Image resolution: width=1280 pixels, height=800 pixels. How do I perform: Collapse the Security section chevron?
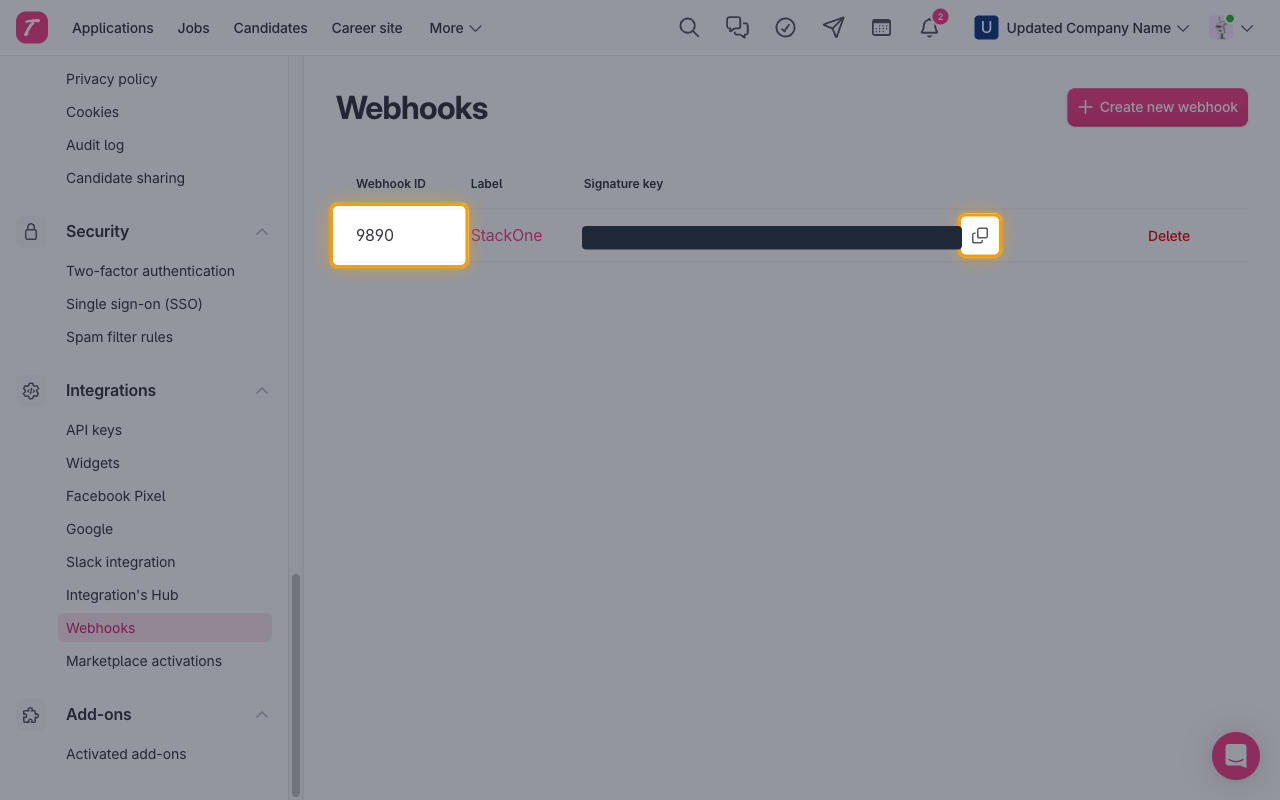pos(262,232)
